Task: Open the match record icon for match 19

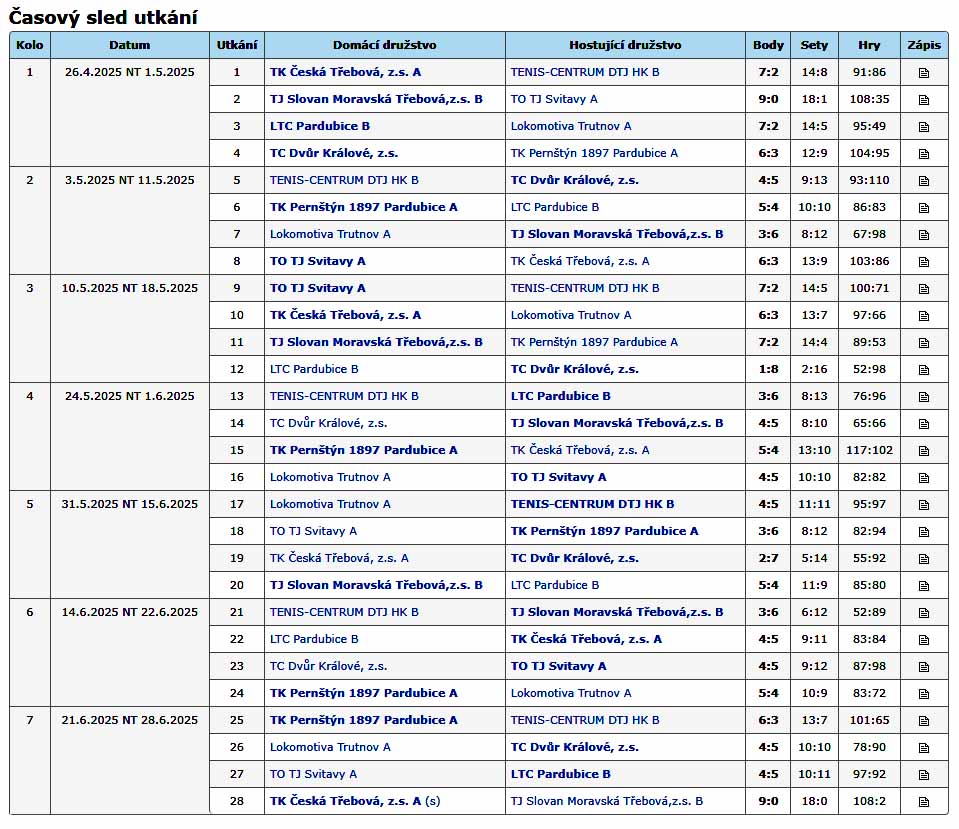Action: click(x=924, y=559)
